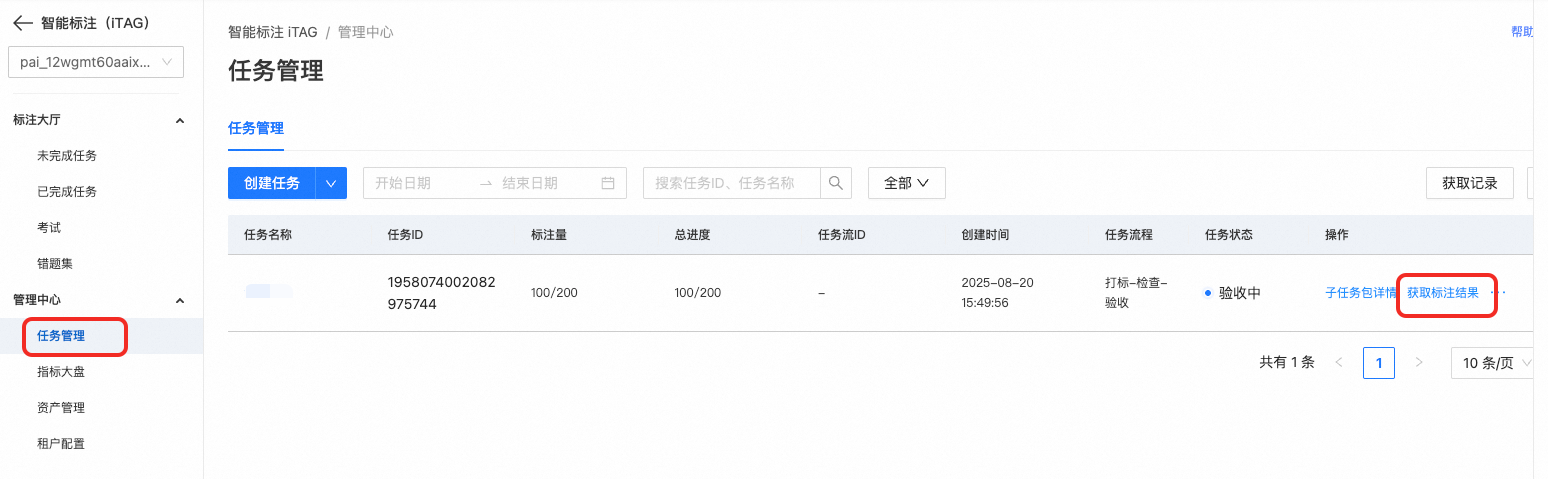The height and width of the screenshot is (479, 1548).
Task: Change page size via 10 条/页 dropdown
Action: [x=1493, y=363]
